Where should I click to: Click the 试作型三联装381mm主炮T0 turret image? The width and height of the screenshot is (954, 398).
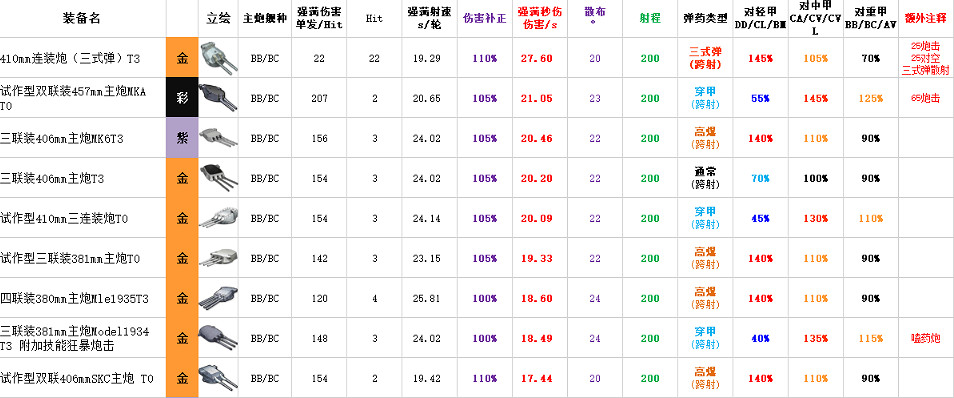(217, 258)
